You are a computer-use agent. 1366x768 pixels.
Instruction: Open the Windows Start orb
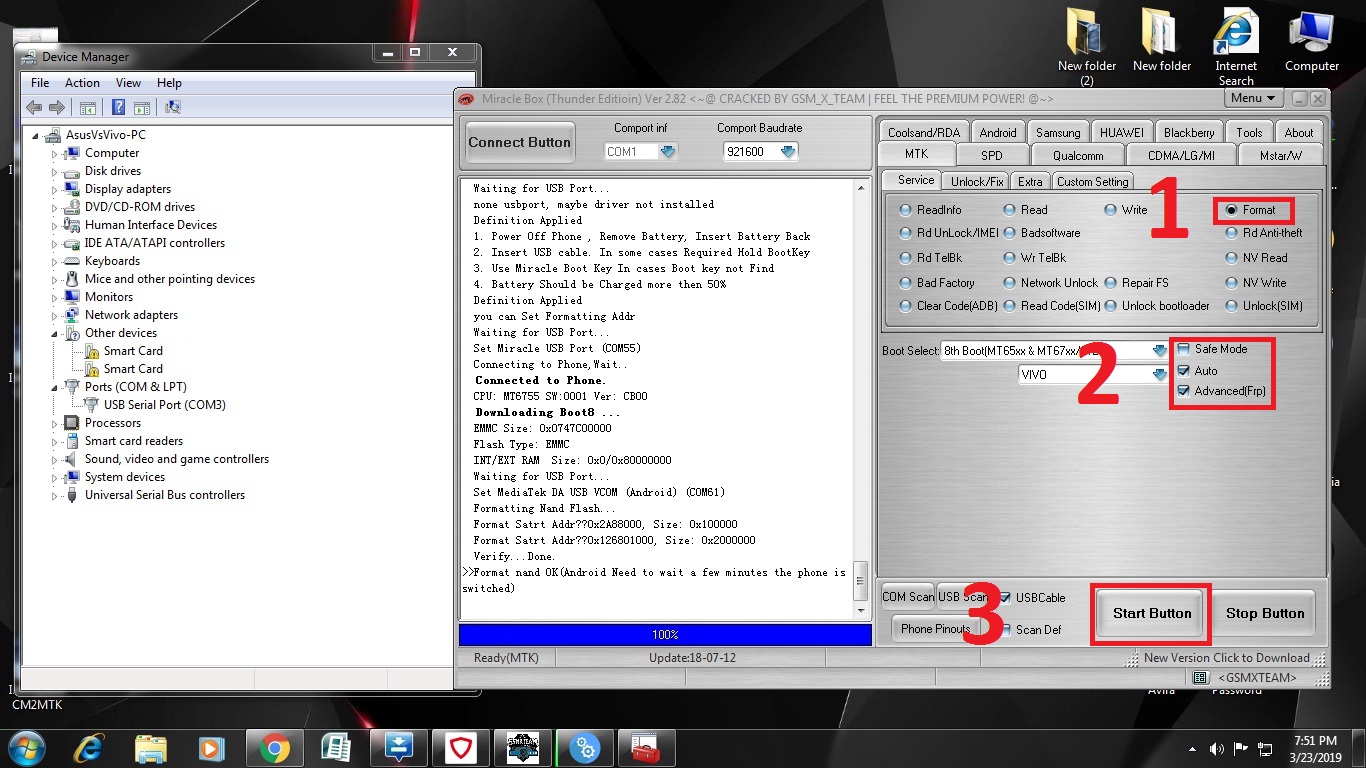(27, 748)
